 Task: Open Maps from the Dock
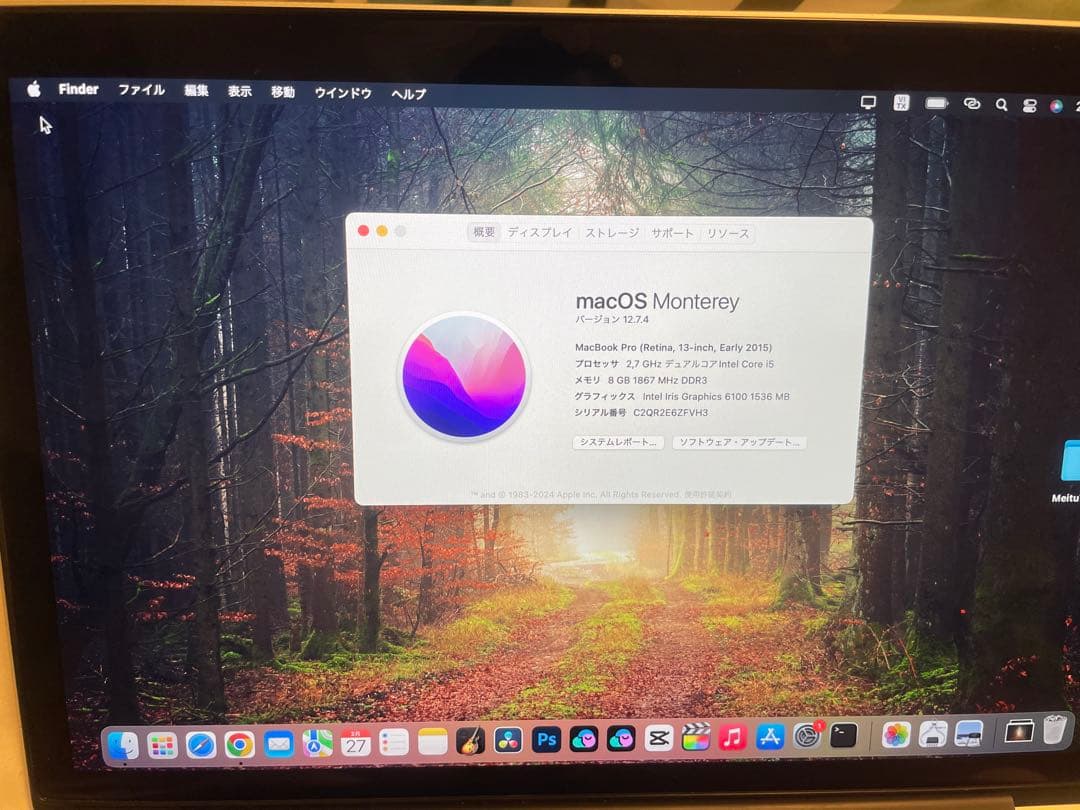click(318, 743)
